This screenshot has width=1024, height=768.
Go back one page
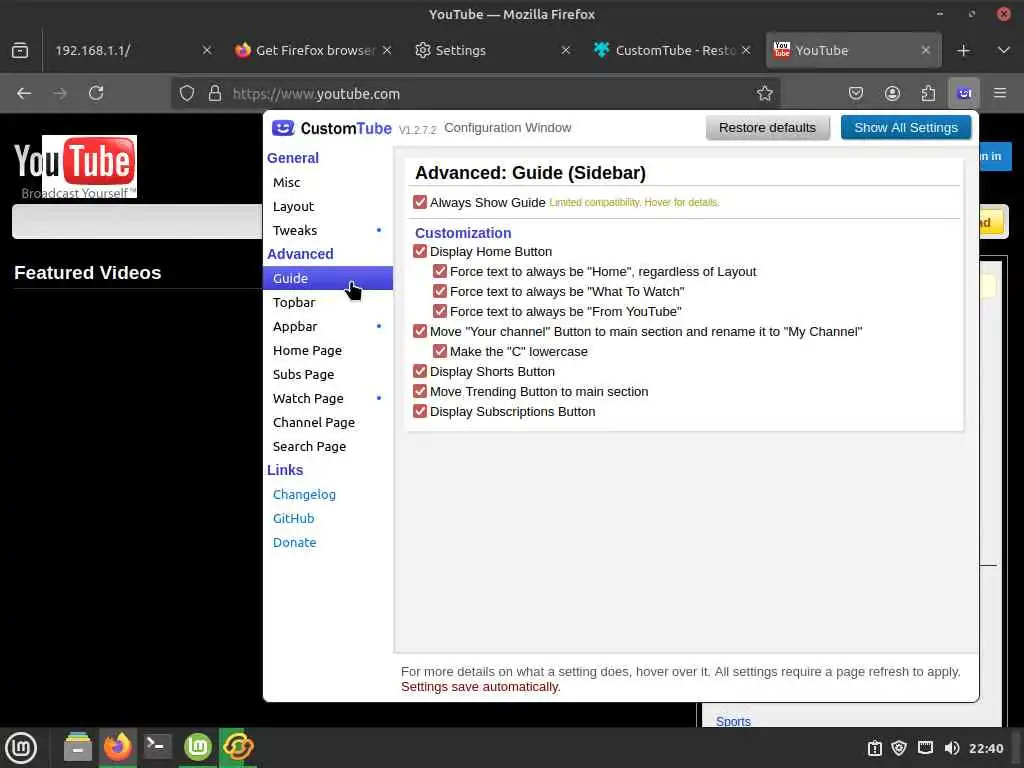point(24,93)
